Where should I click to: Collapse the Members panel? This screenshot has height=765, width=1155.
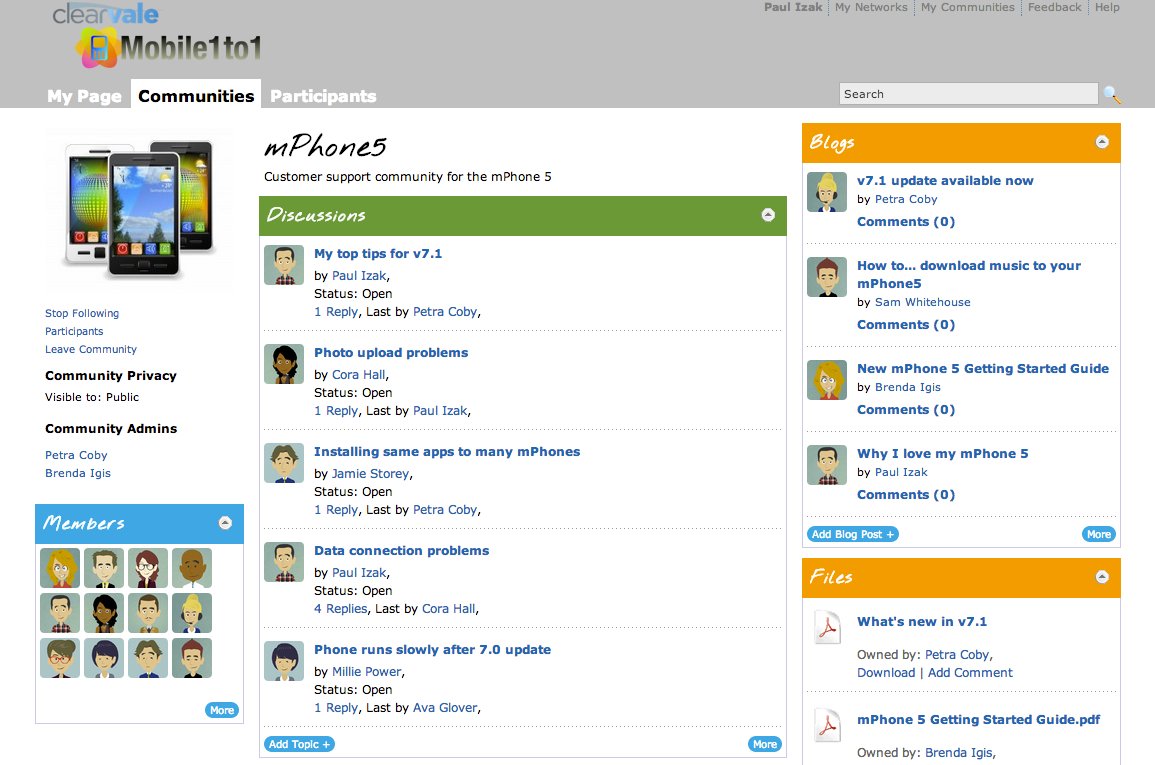point(225,523)
